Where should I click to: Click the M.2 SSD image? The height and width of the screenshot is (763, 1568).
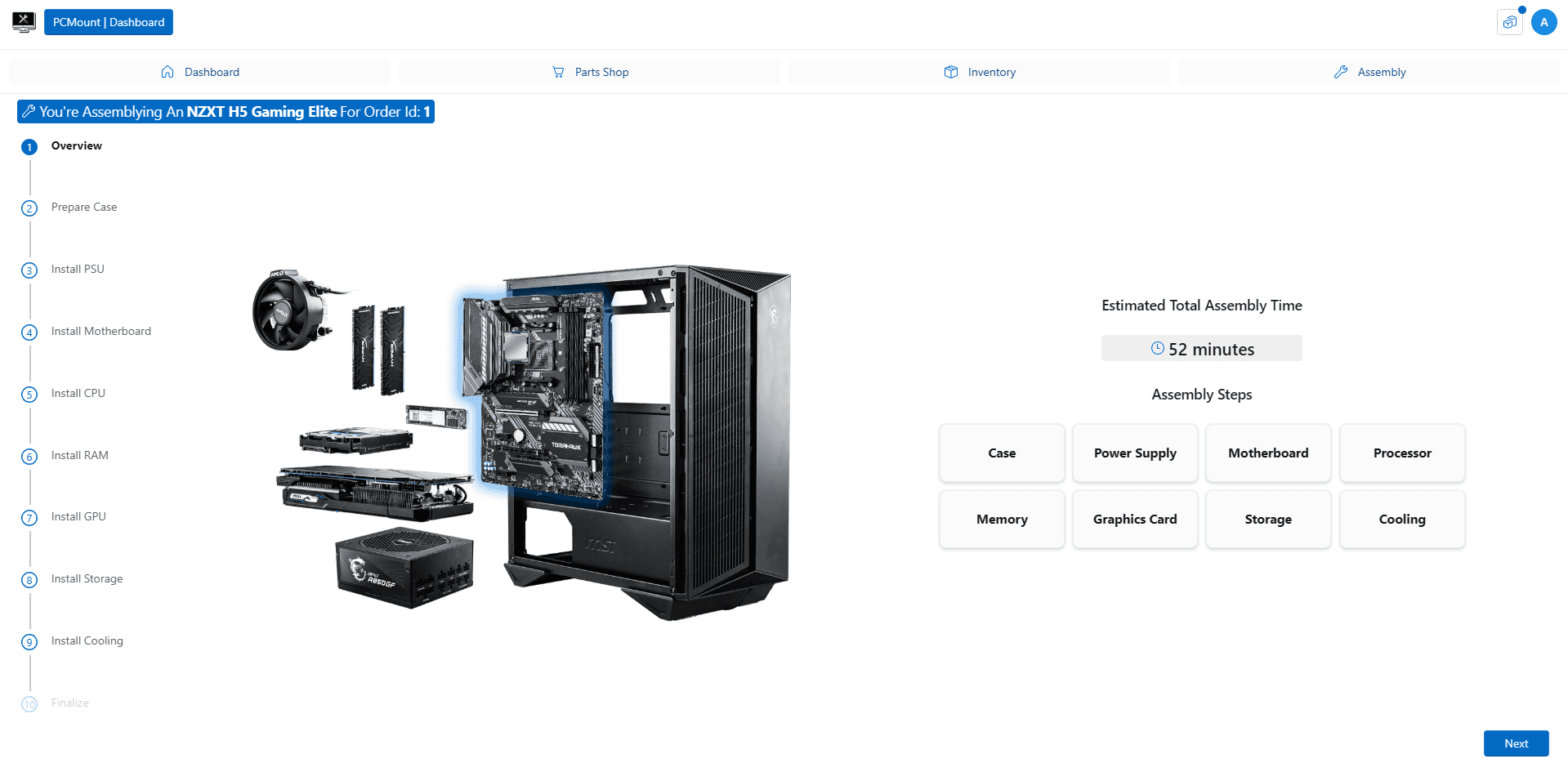[x=436, y=416]
